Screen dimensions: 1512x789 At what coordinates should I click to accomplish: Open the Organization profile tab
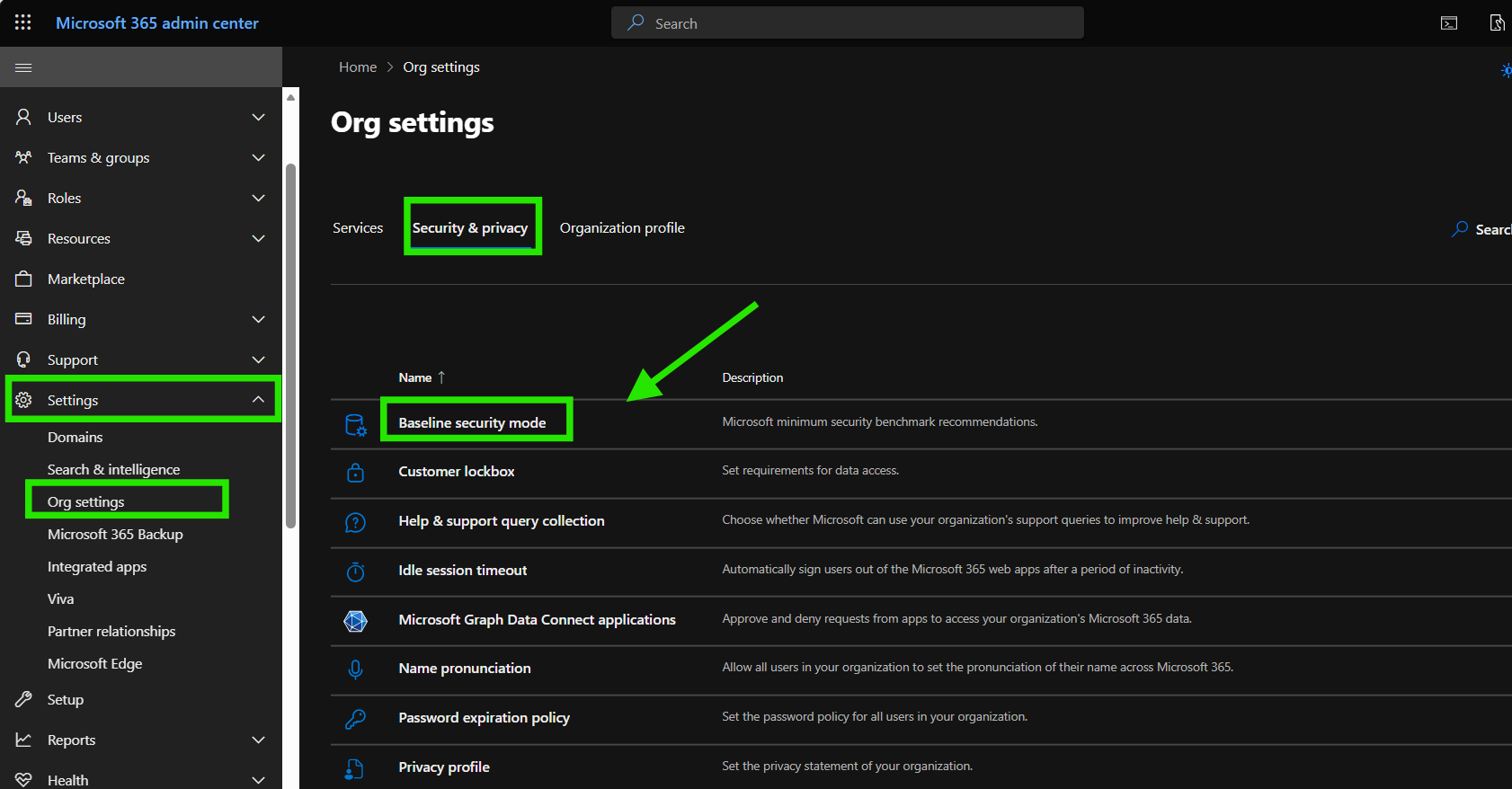(622, 227)
